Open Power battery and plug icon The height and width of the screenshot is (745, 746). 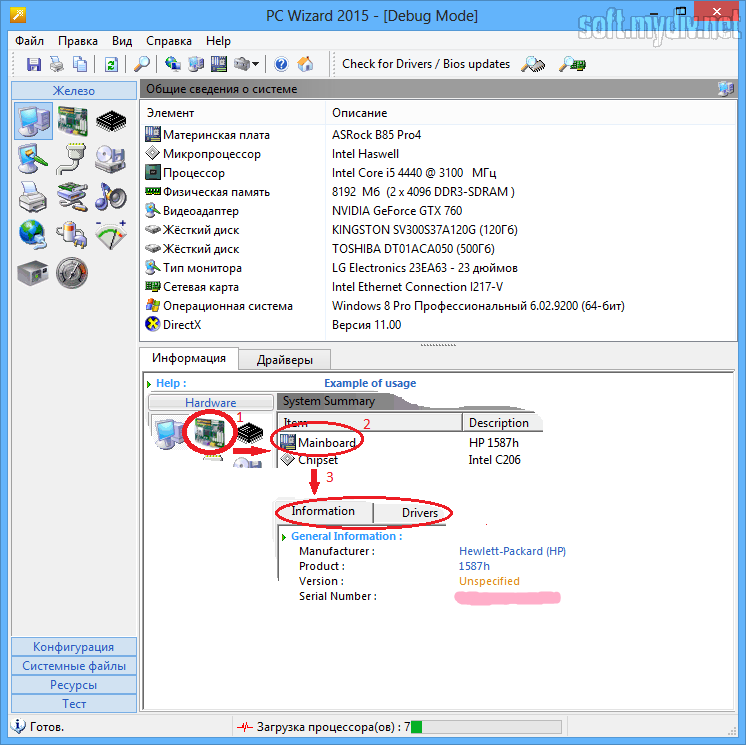[72, 235]
